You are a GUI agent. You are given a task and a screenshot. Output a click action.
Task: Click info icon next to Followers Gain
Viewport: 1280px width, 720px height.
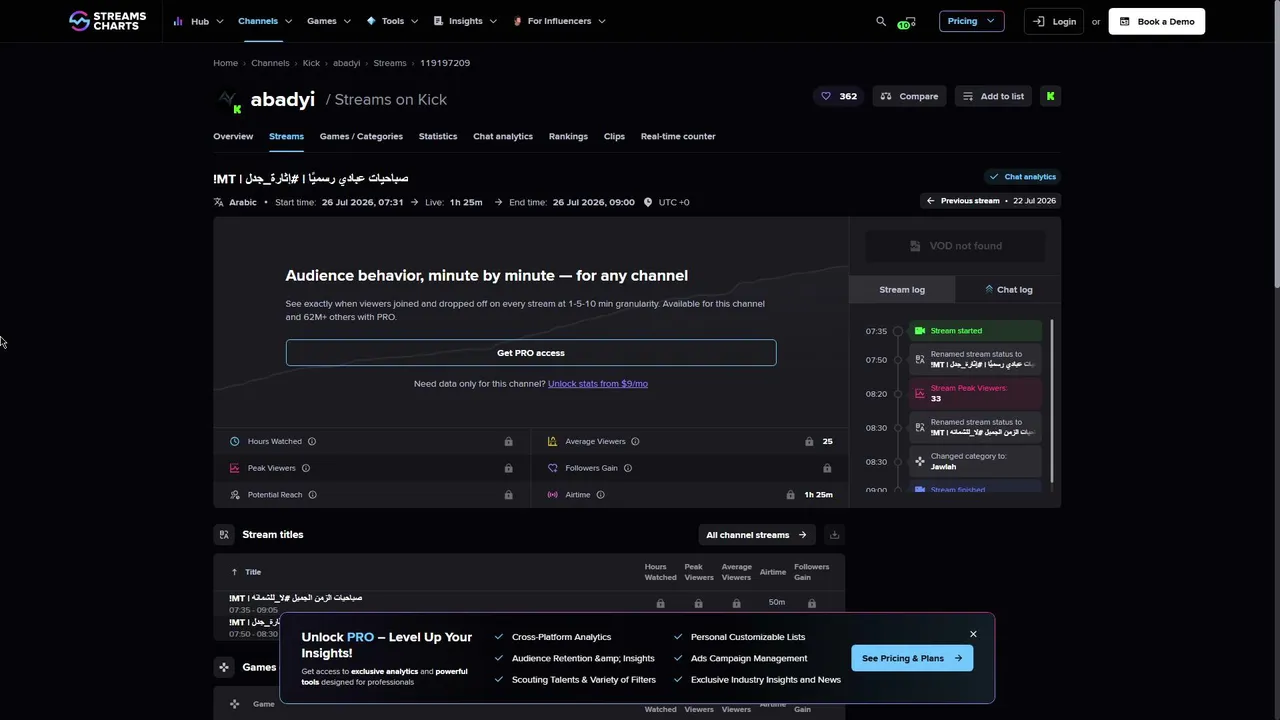[628, 468]
